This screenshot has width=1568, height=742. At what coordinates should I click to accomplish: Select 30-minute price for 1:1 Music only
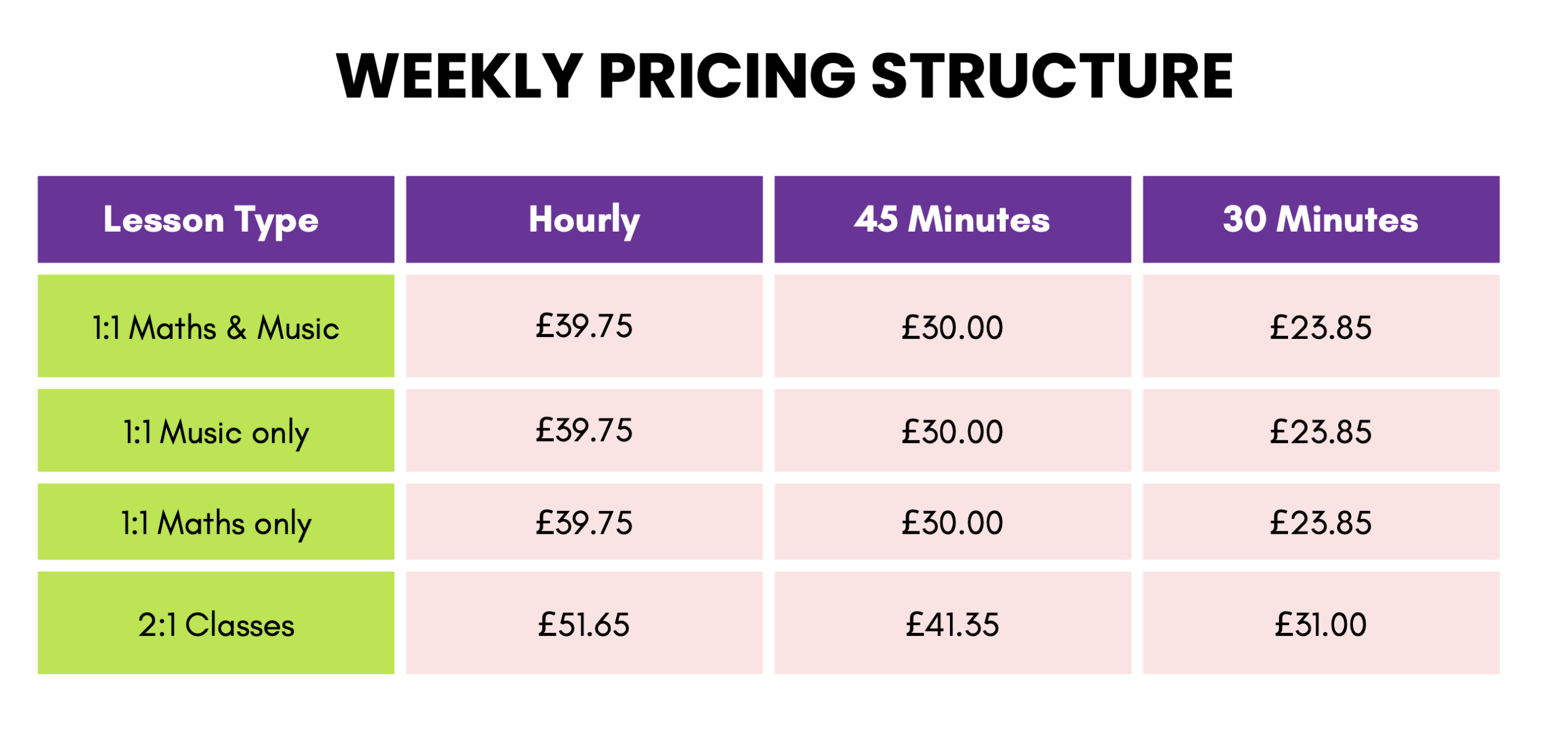tap(1321, 431)
